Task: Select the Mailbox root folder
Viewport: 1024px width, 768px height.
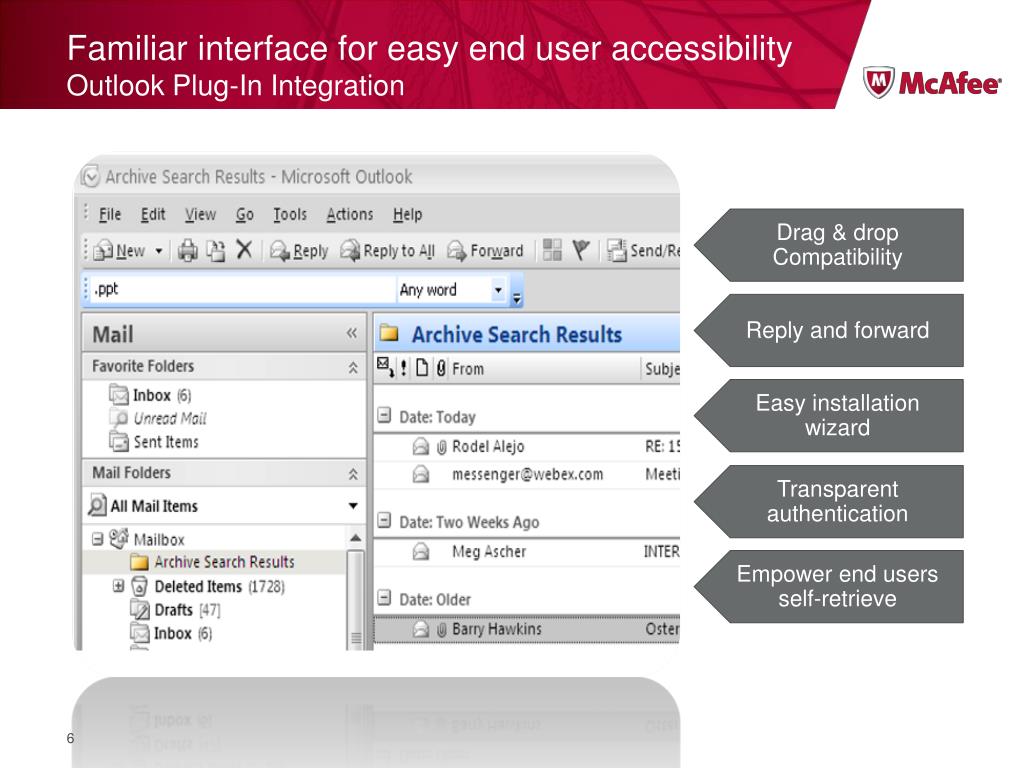Action: (x=148, y=539)
